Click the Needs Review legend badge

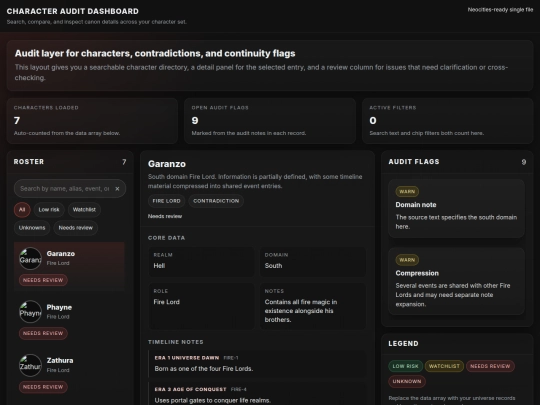[490, 366]
